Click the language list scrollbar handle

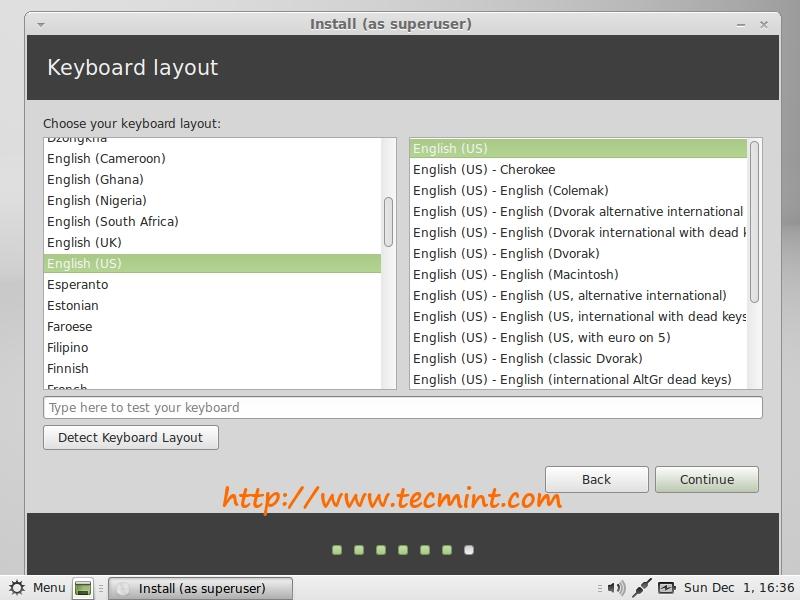tap(388, 222)
